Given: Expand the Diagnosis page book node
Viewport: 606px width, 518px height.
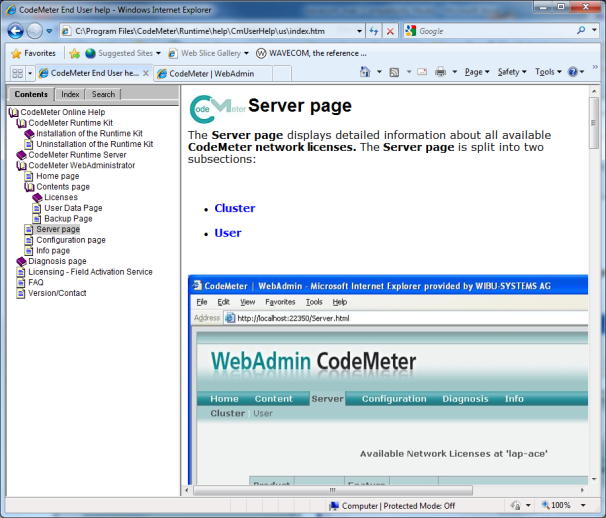Looking at the screenshot, I should (22, 261).
